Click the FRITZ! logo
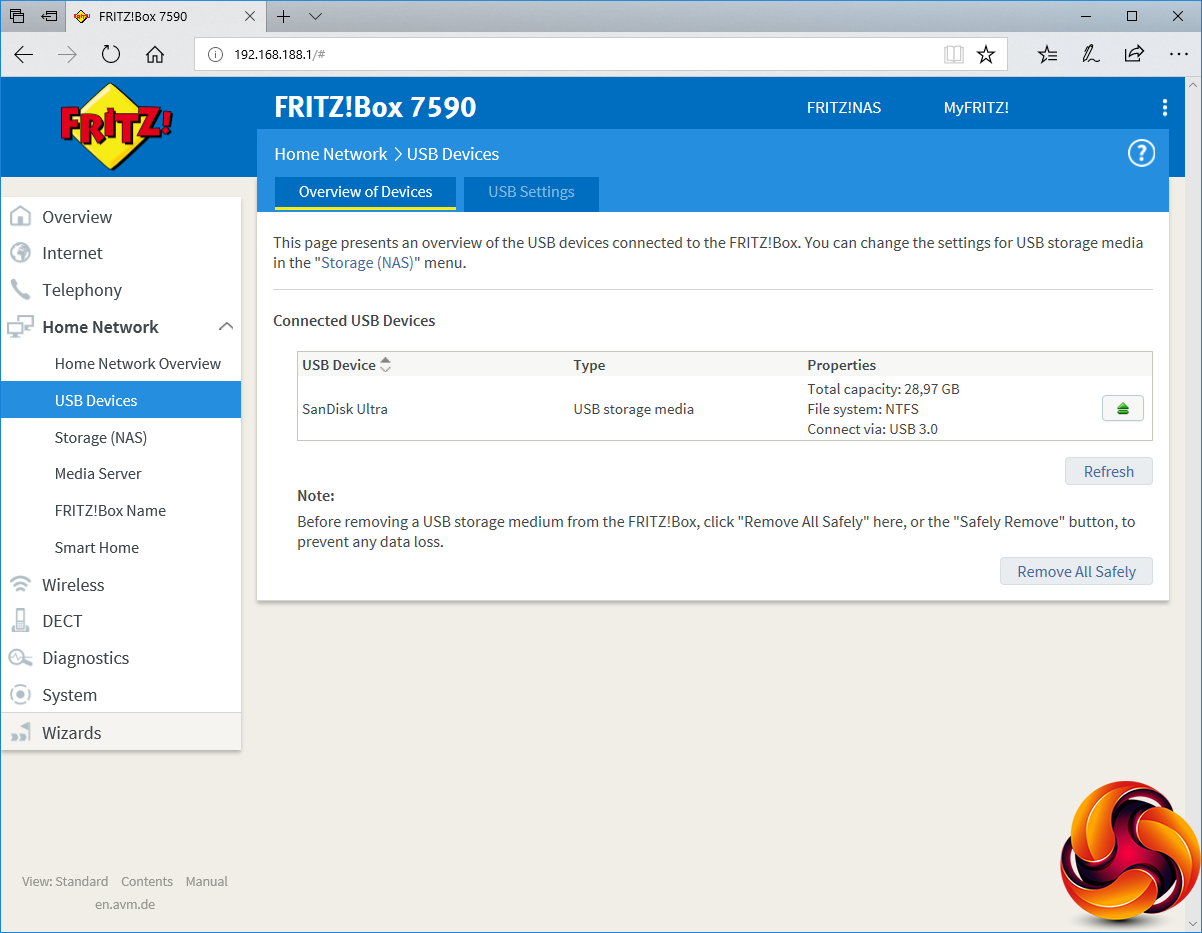Viewport: 1202px width, 933px height. tap(118, 126)
